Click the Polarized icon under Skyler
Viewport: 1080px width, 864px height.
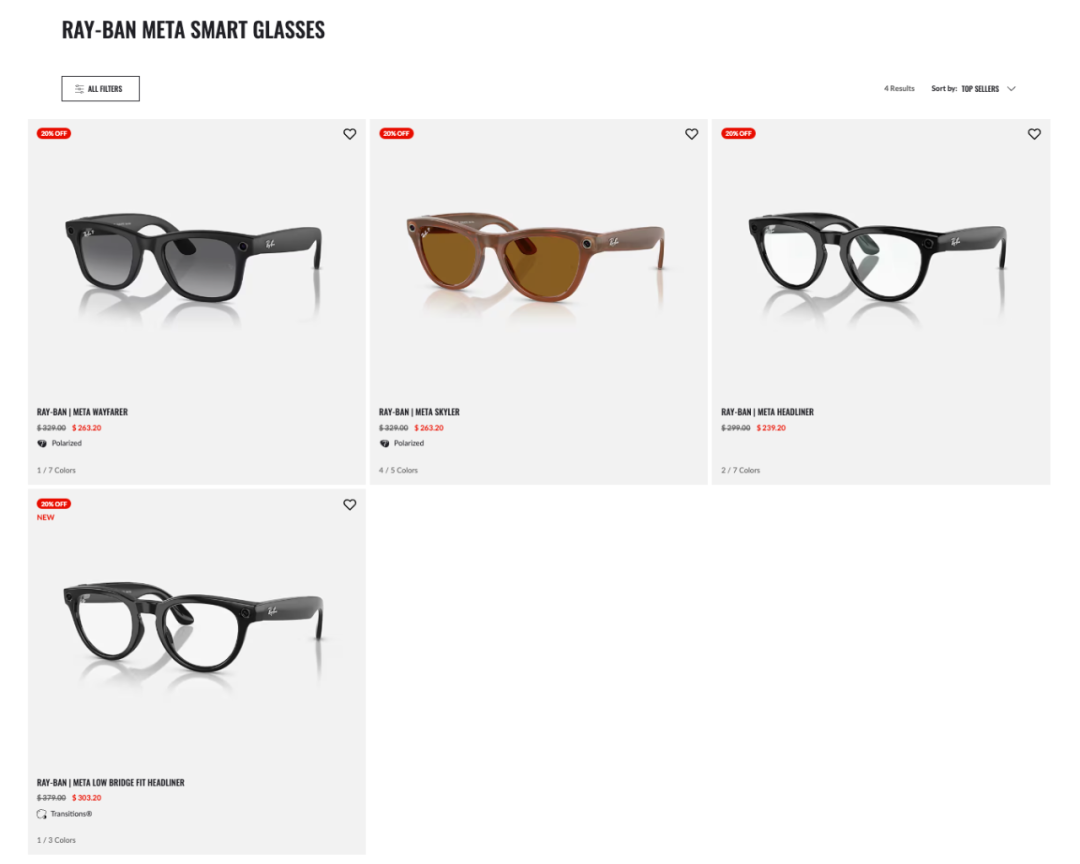pyautogui.click(x=384, y=444)
